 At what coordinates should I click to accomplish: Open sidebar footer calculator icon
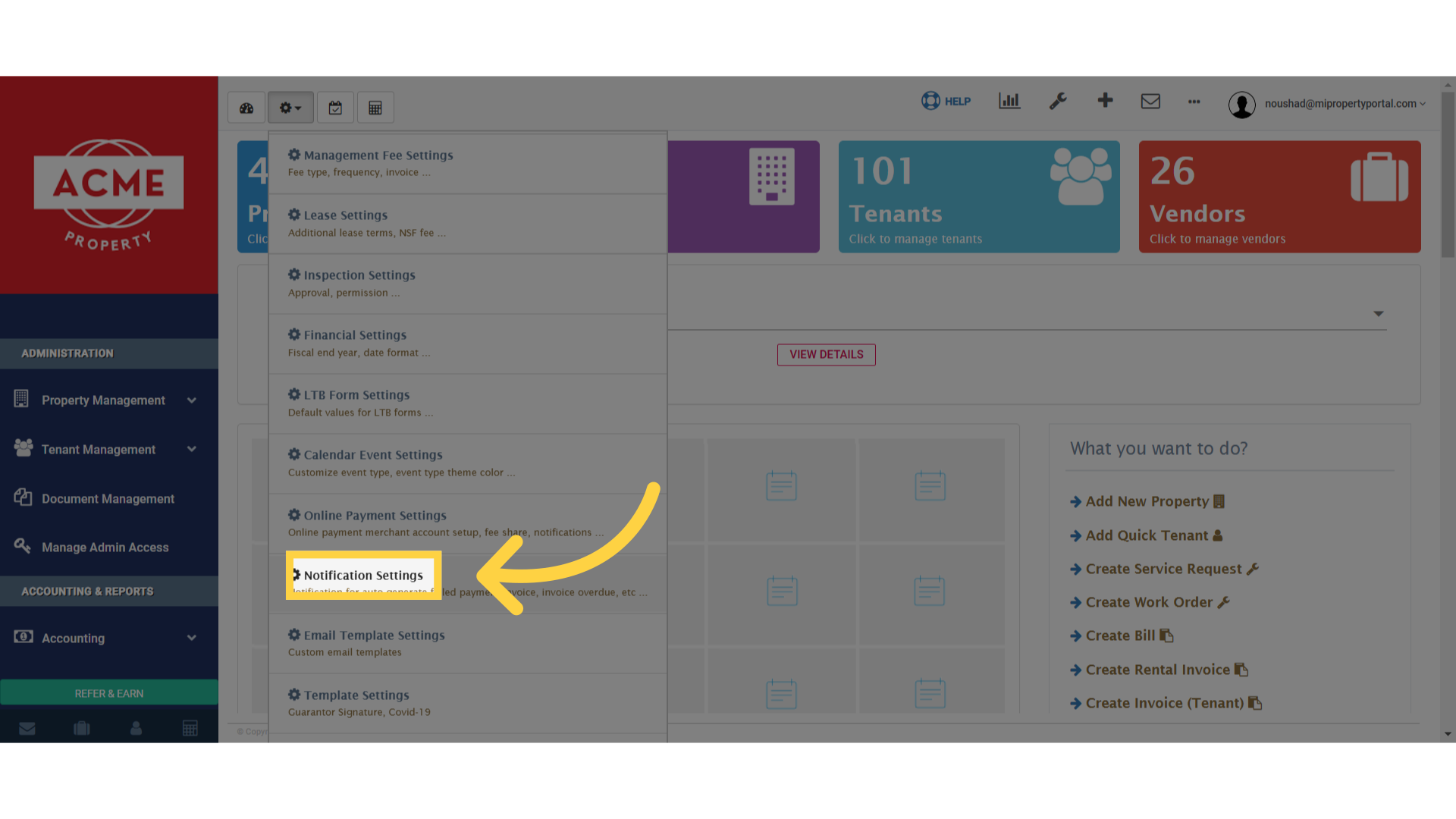point(190,728)
